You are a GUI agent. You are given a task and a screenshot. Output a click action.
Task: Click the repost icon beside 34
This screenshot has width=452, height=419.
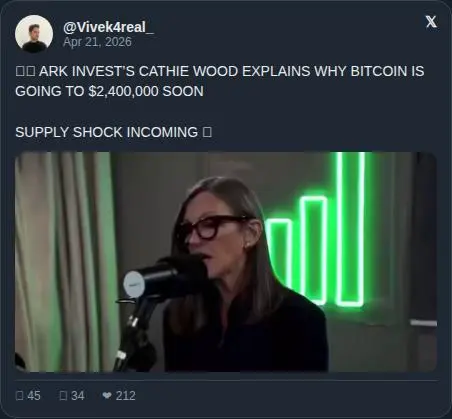(63, 396)
